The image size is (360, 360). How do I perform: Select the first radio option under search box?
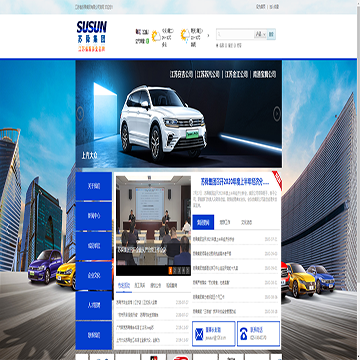click(x=217, y=45)
